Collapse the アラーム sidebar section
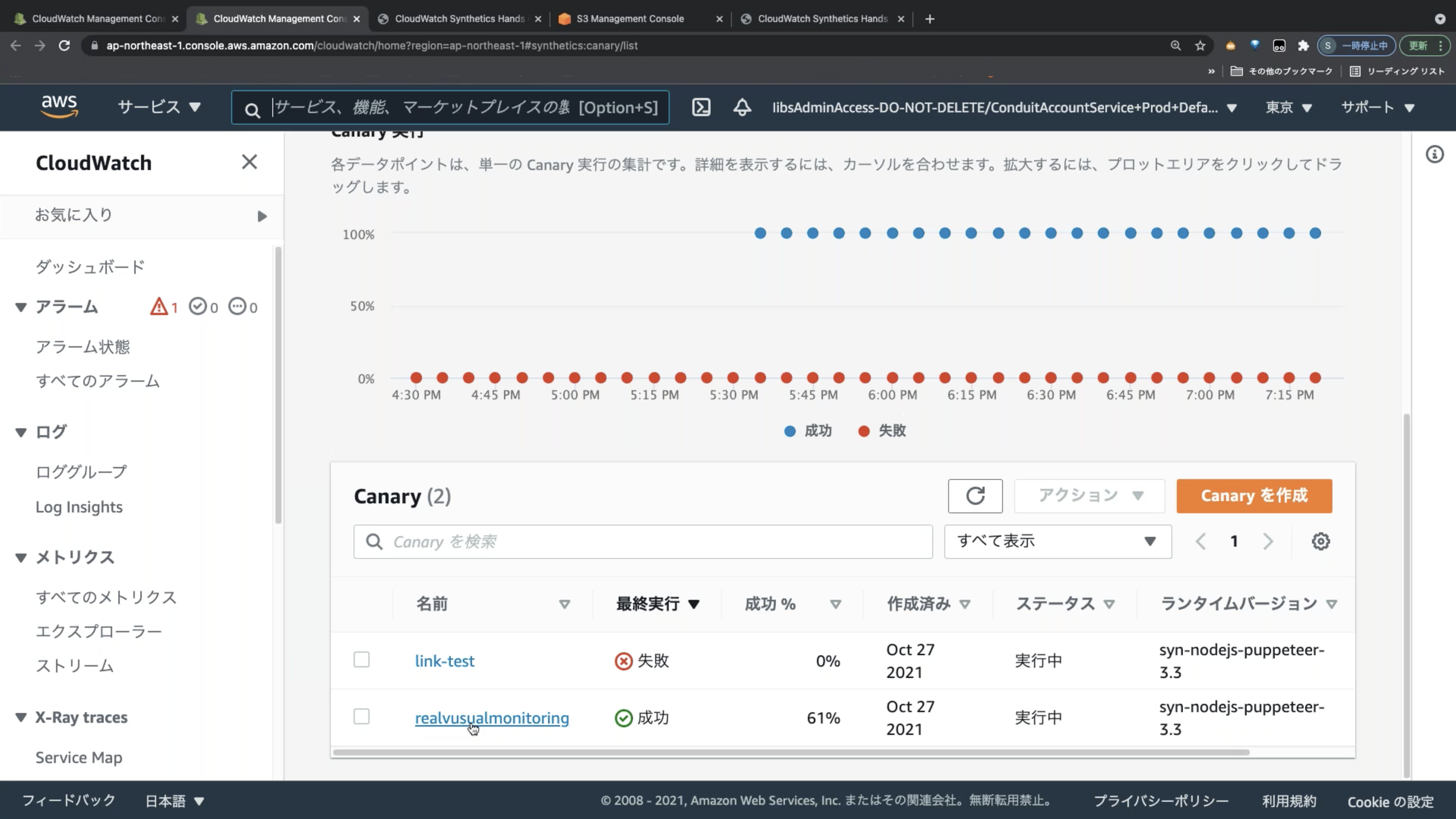This screenshot has height=819, width=1456. point(21,307)
